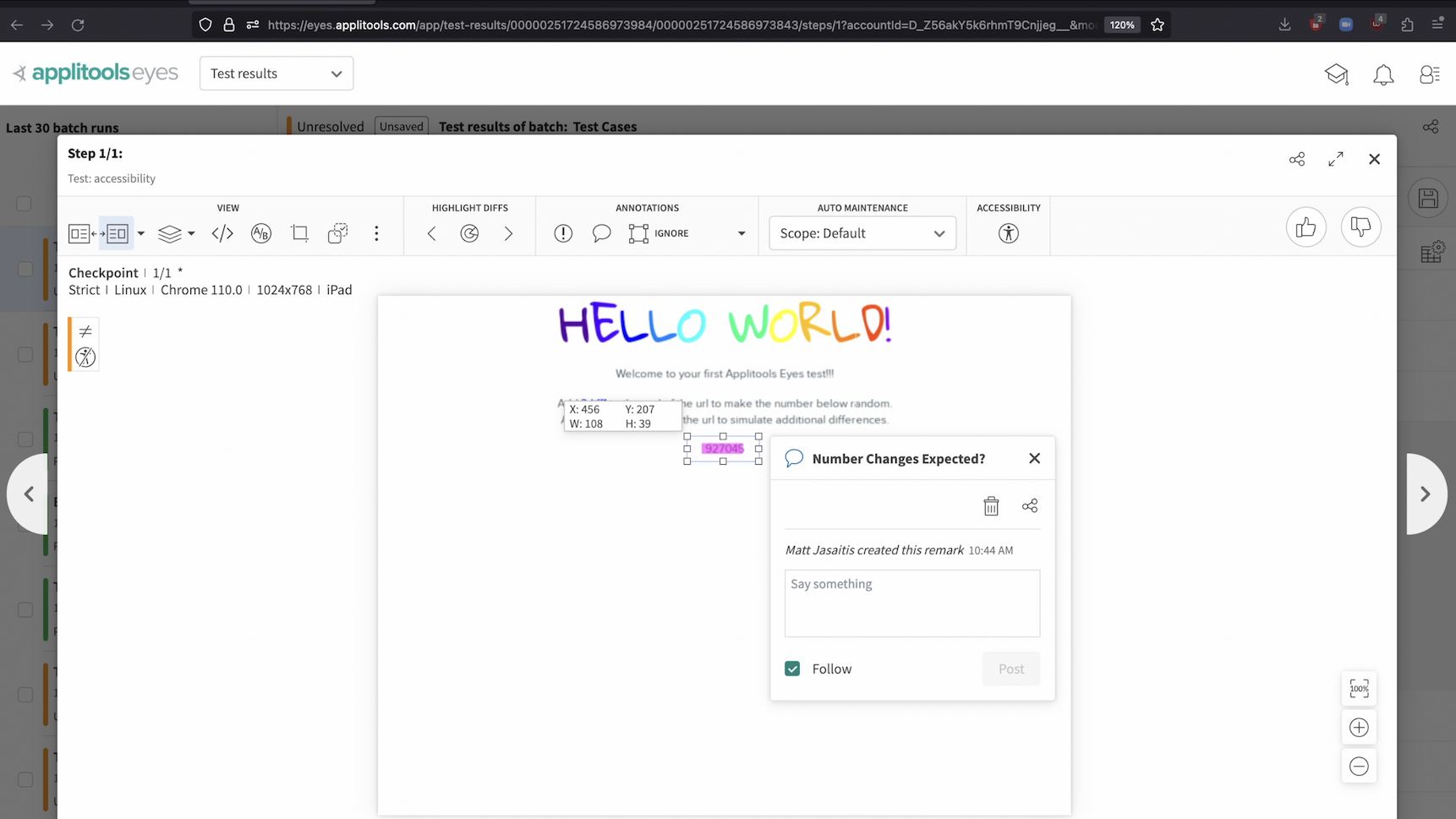Select the crop image tool
This screenshot has height=819, width=1456.
(299, 233)
